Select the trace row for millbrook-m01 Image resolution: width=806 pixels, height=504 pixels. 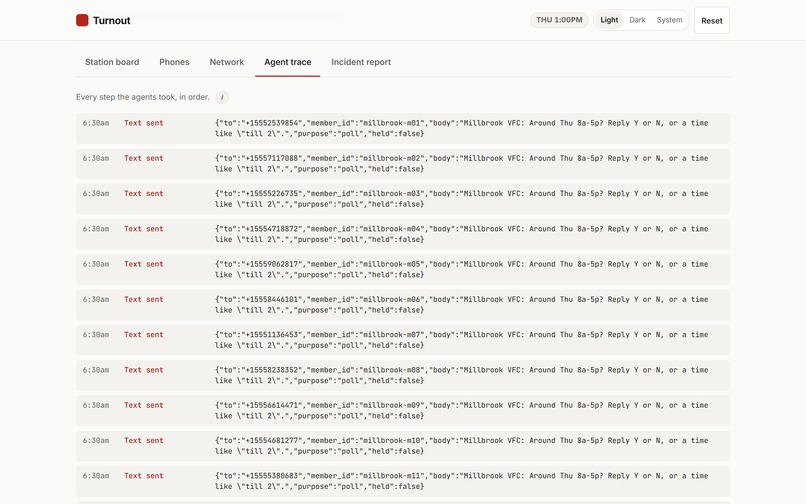pyautogui.click(x=402, y=128)
